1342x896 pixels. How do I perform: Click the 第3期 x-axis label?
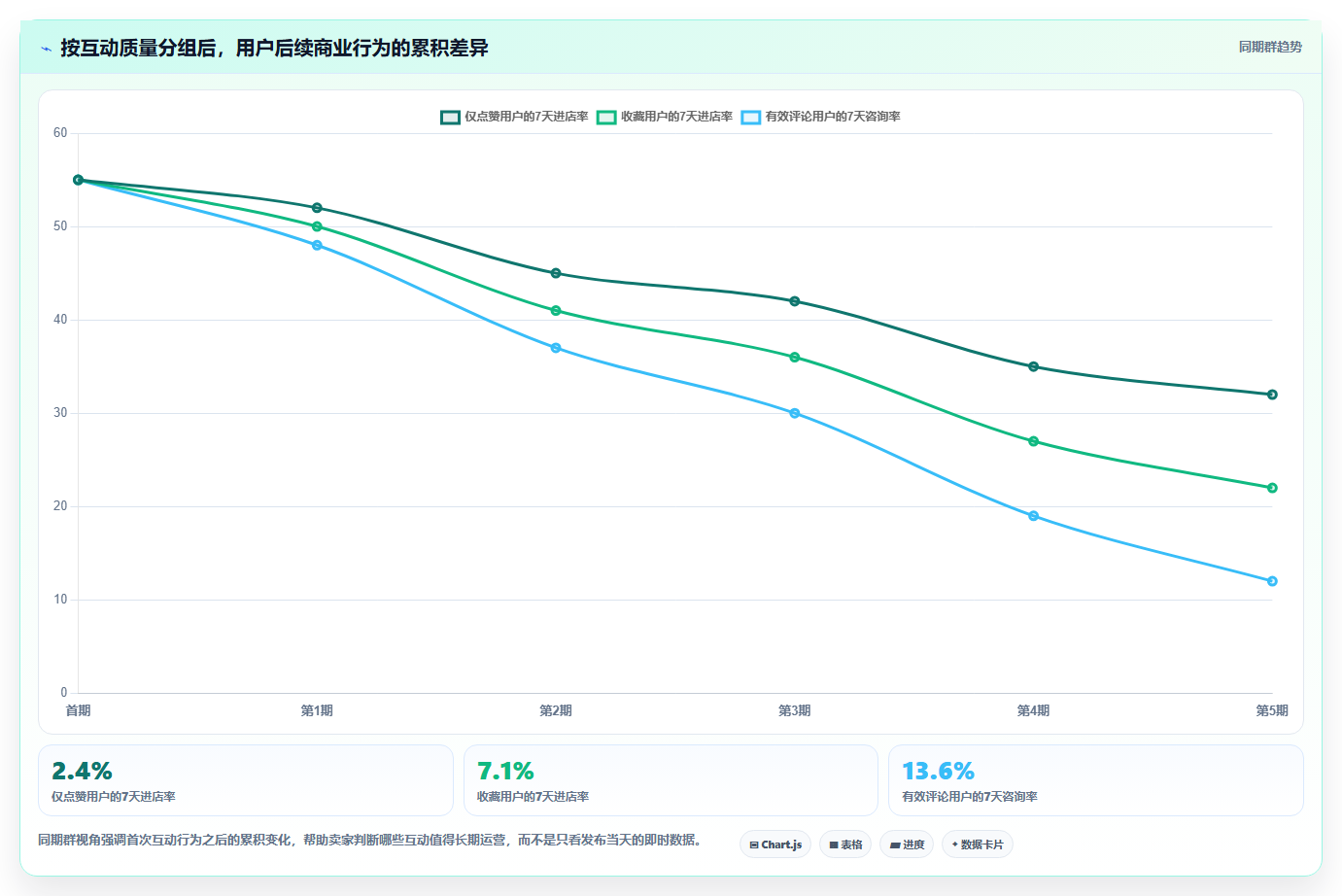point(795,710)
